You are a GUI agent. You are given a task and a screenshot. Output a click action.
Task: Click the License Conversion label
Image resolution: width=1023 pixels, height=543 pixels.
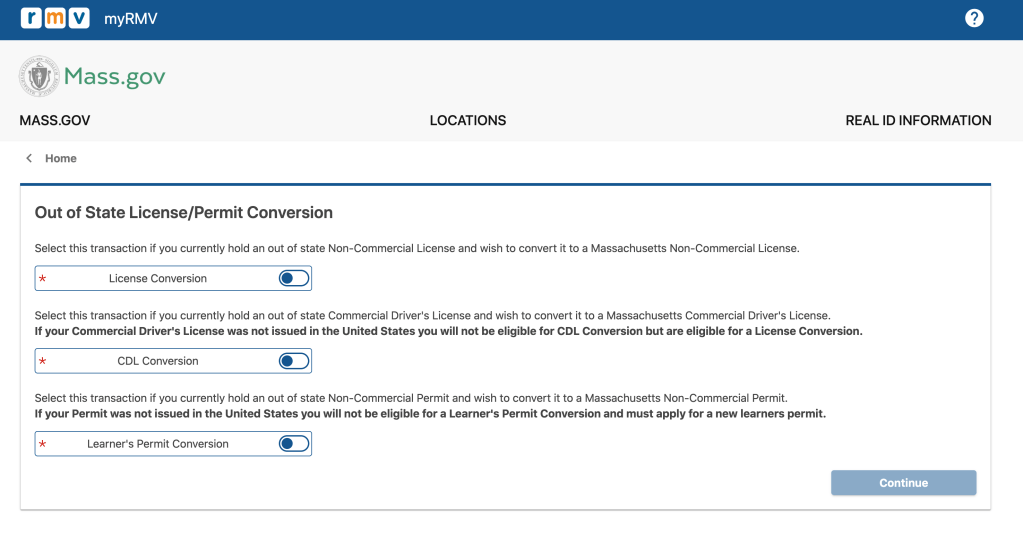(x=158, y=279)
